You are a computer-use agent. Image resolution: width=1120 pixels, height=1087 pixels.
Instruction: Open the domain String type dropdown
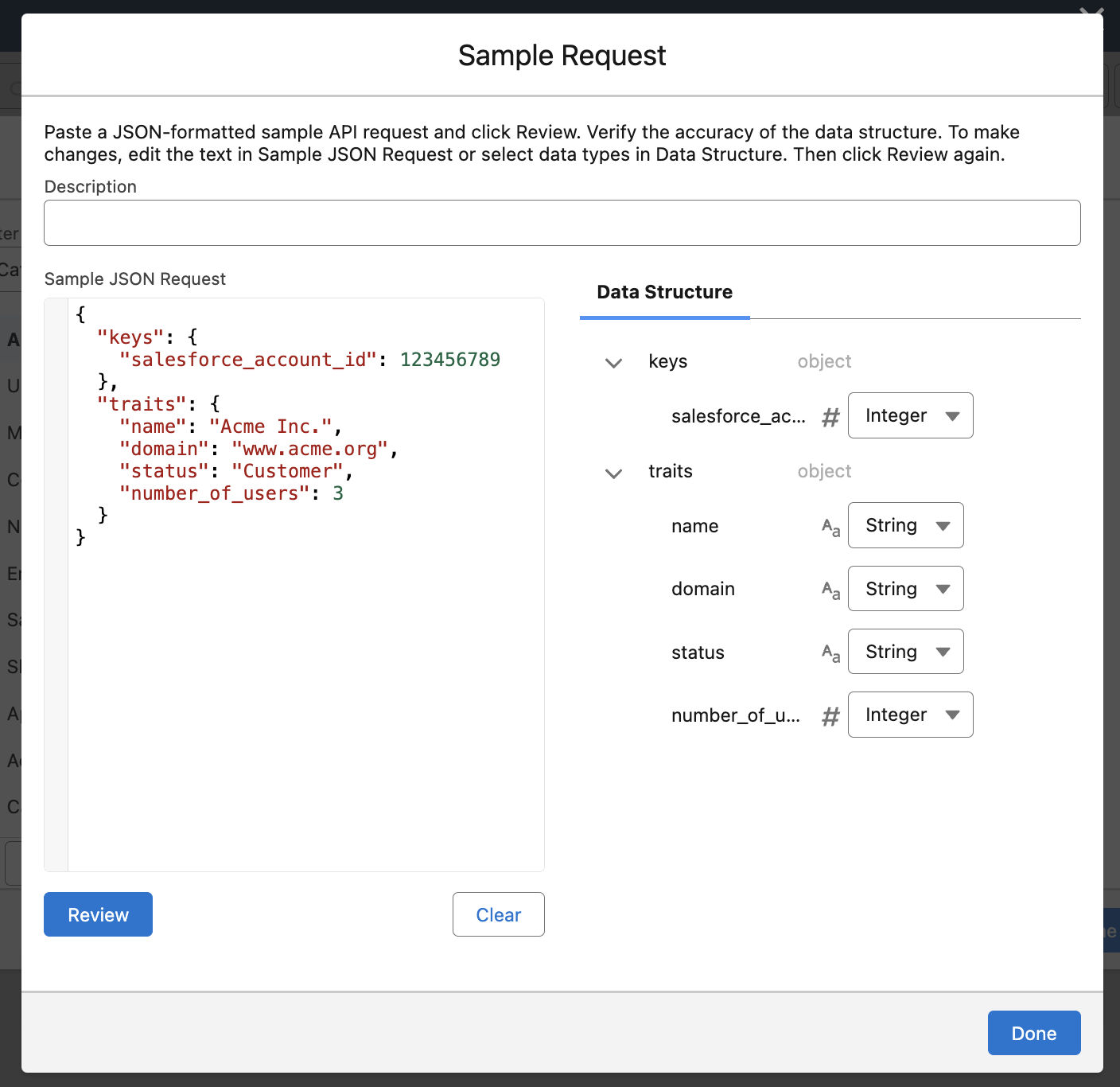(x=905, y=589)
